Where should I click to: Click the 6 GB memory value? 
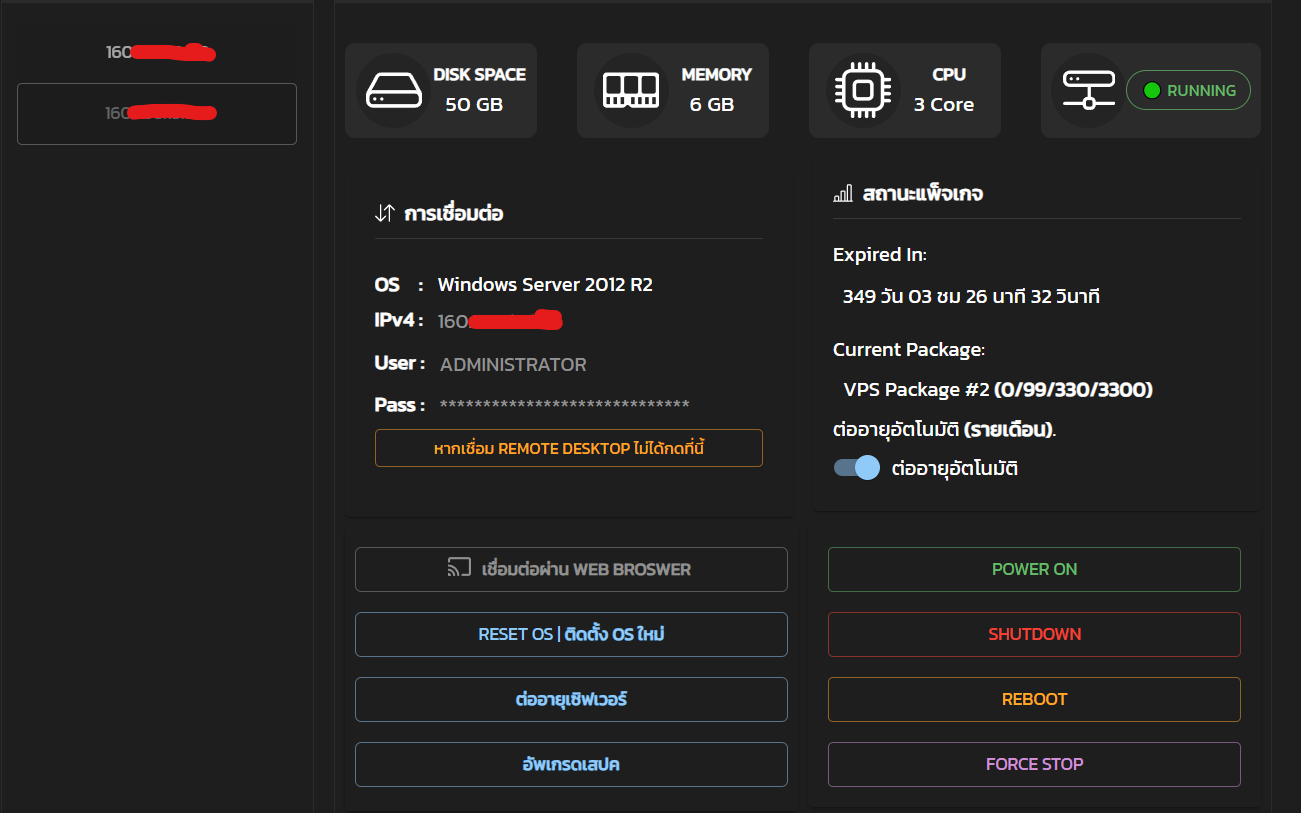pos(712,104)
